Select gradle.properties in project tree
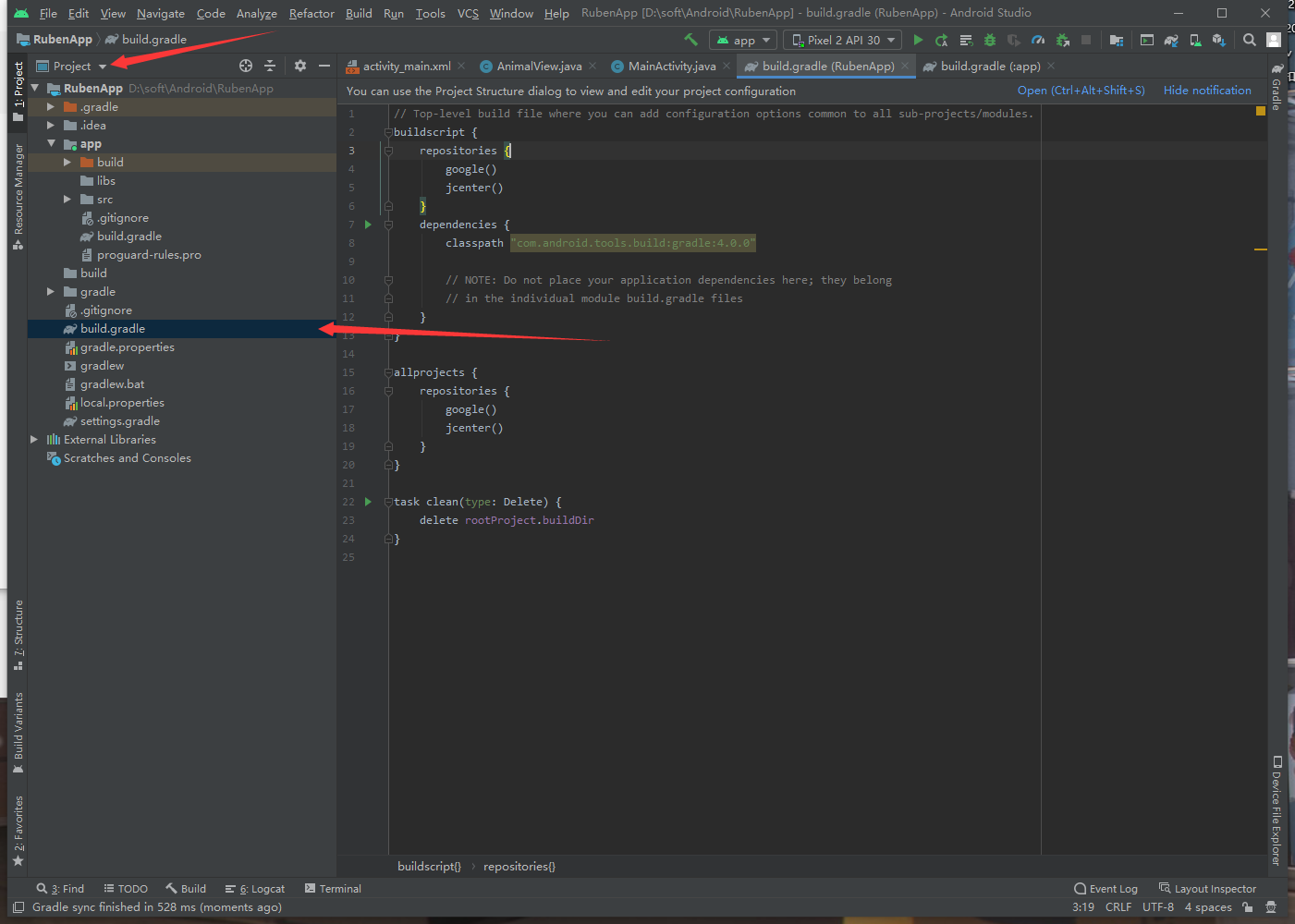 point(127,347)
